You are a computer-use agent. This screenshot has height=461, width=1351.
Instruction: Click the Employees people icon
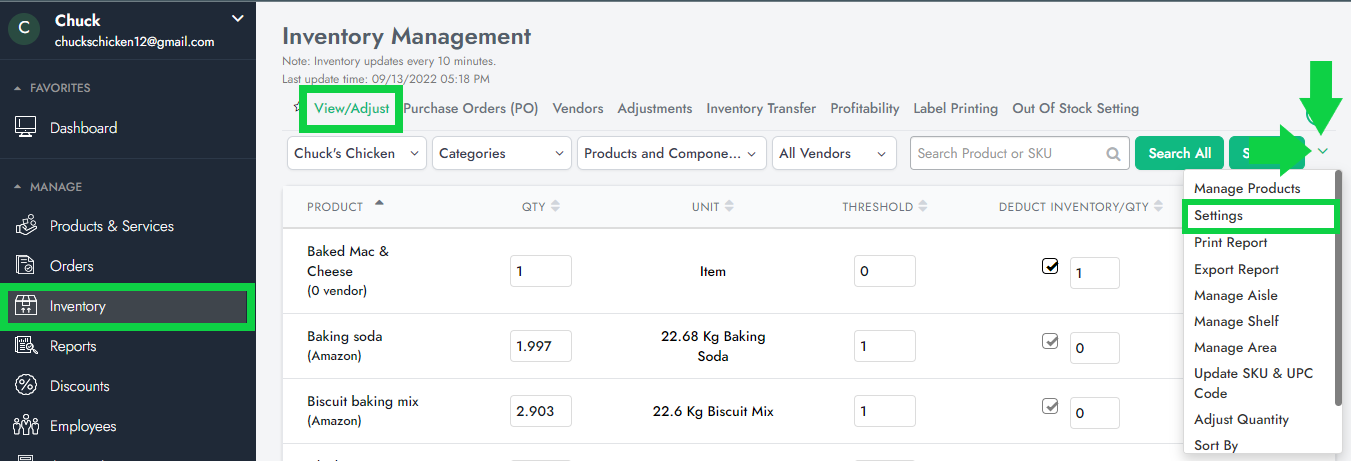[x=26, y=426]
